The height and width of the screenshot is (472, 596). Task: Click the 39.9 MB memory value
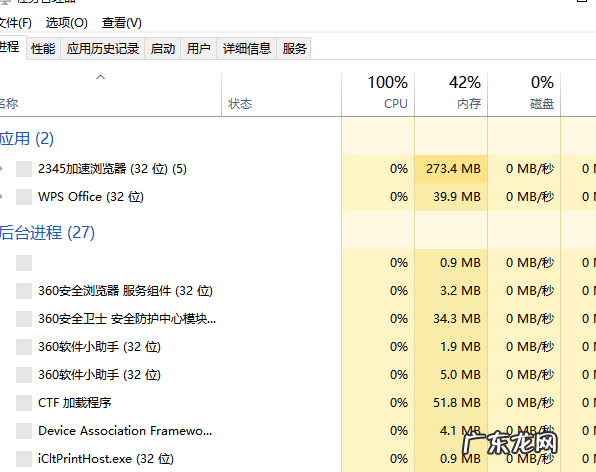[457, 197]
